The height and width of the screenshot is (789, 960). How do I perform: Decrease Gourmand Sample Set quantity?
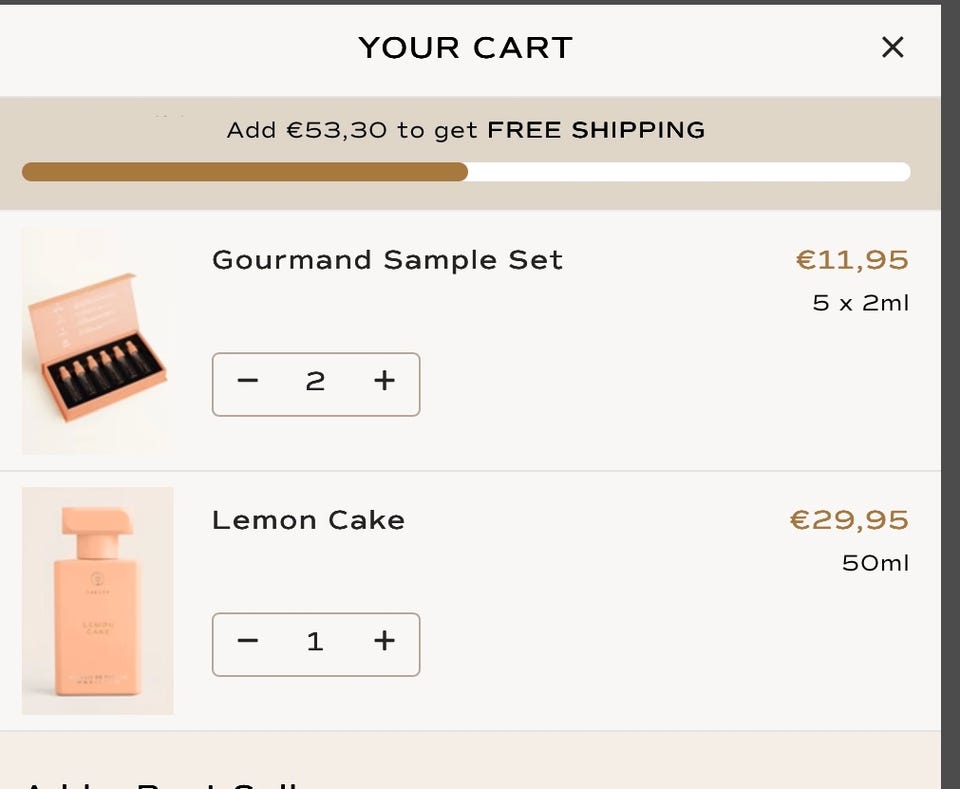point(248,381)
